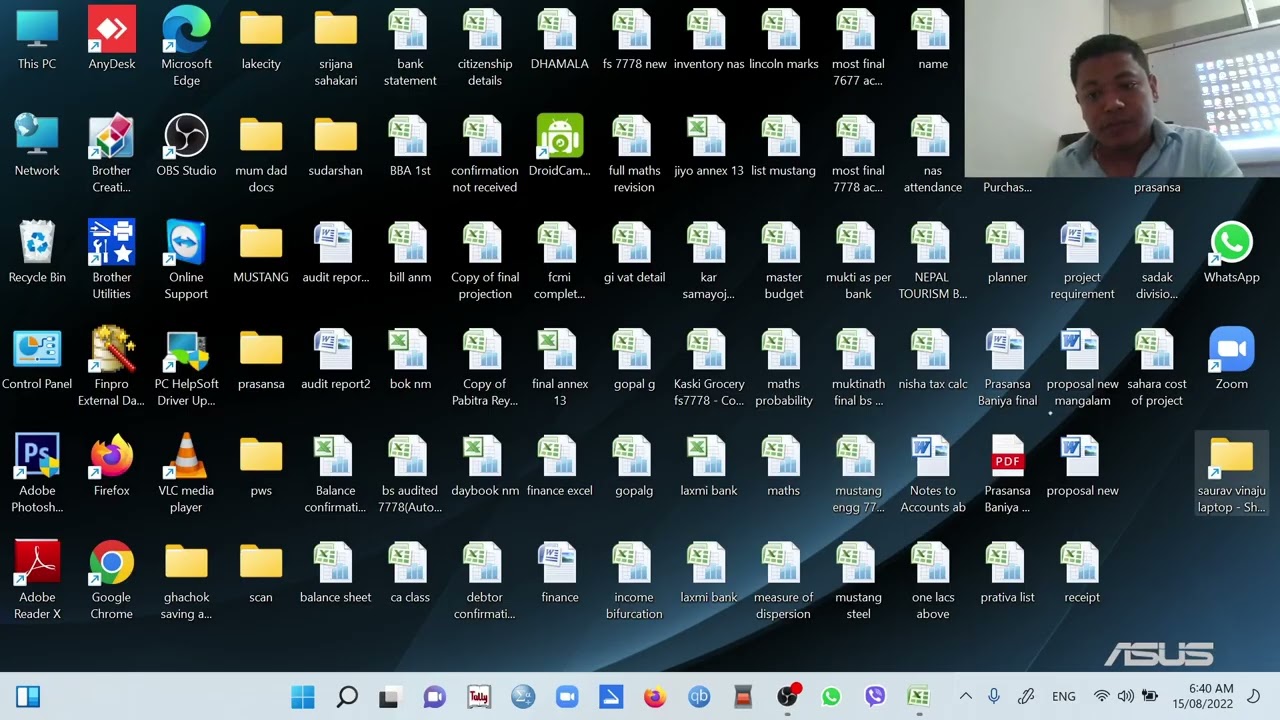Select the jiyo annex 13 file
Screen dimensions: 1280x720
(709, 147)
